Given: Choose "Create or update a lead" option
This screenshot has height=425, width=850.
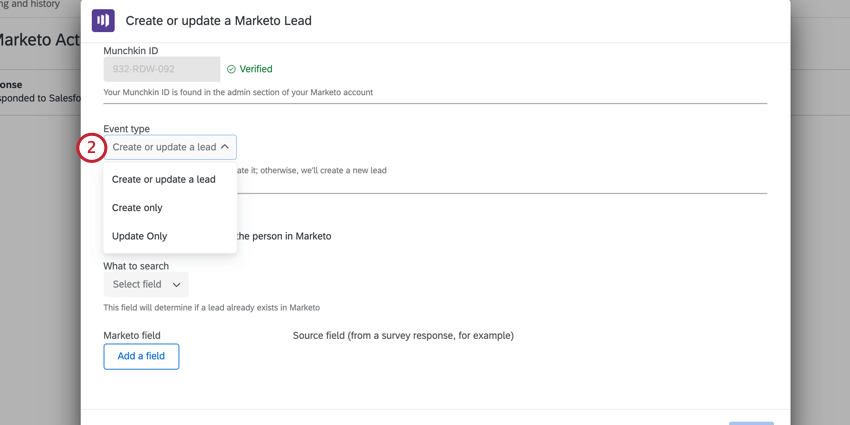Looking at the screenshot, I should click(164, 180).
